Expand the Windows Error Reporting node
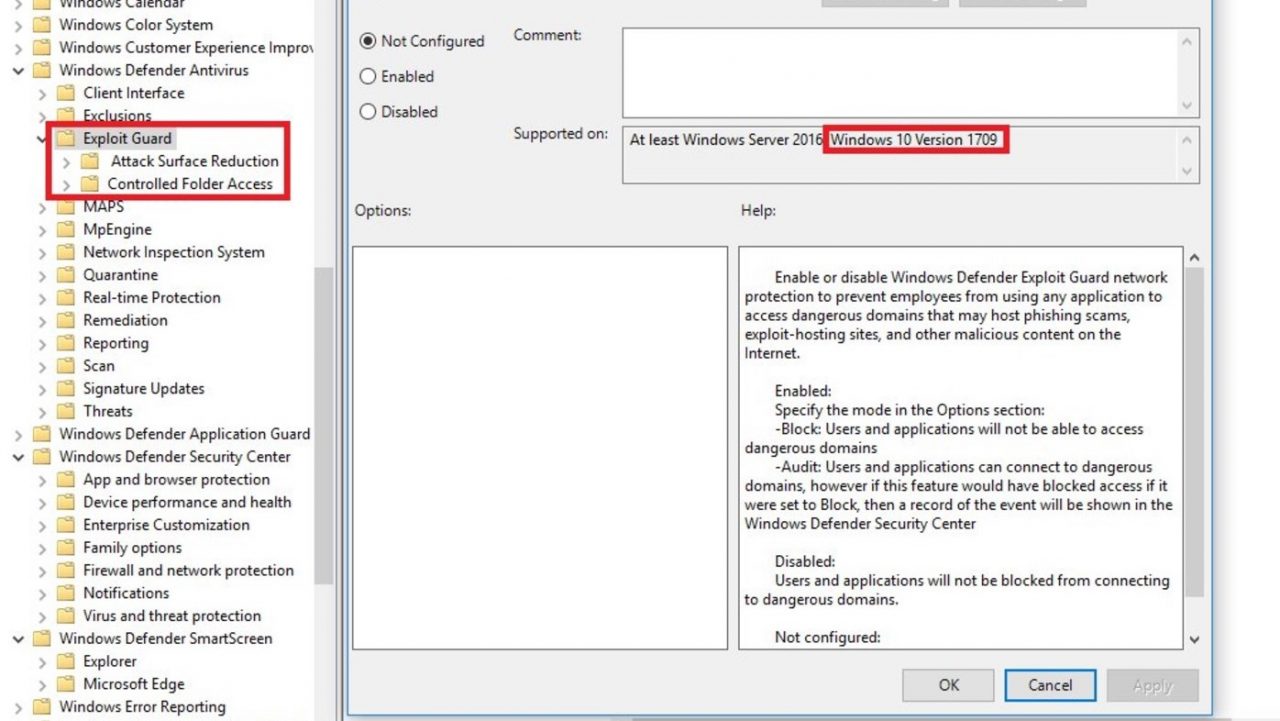This screenshot has height=721, width=1280. 18,707
